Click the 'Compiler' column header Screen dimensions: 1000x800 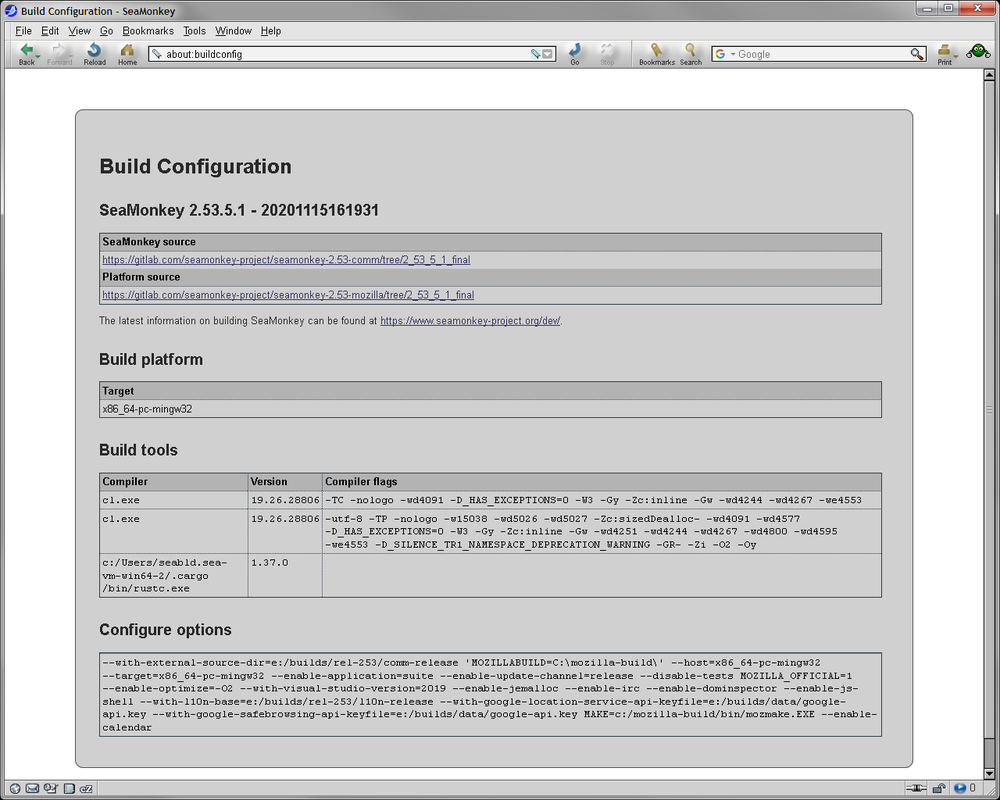coord(173,482)
